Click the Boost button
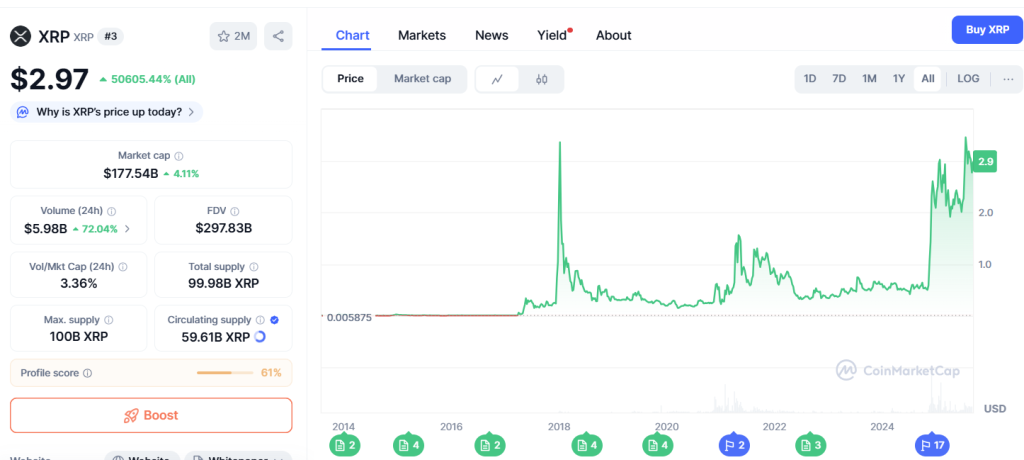This screenshot has height=460, width=1024. (x=151, y=415)
